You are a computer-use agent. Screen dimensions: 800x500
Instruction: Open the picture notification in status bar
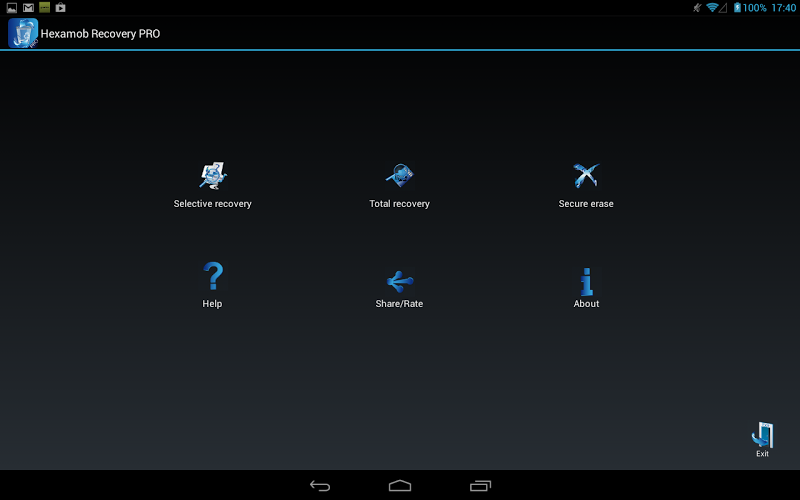coord(12,8)
